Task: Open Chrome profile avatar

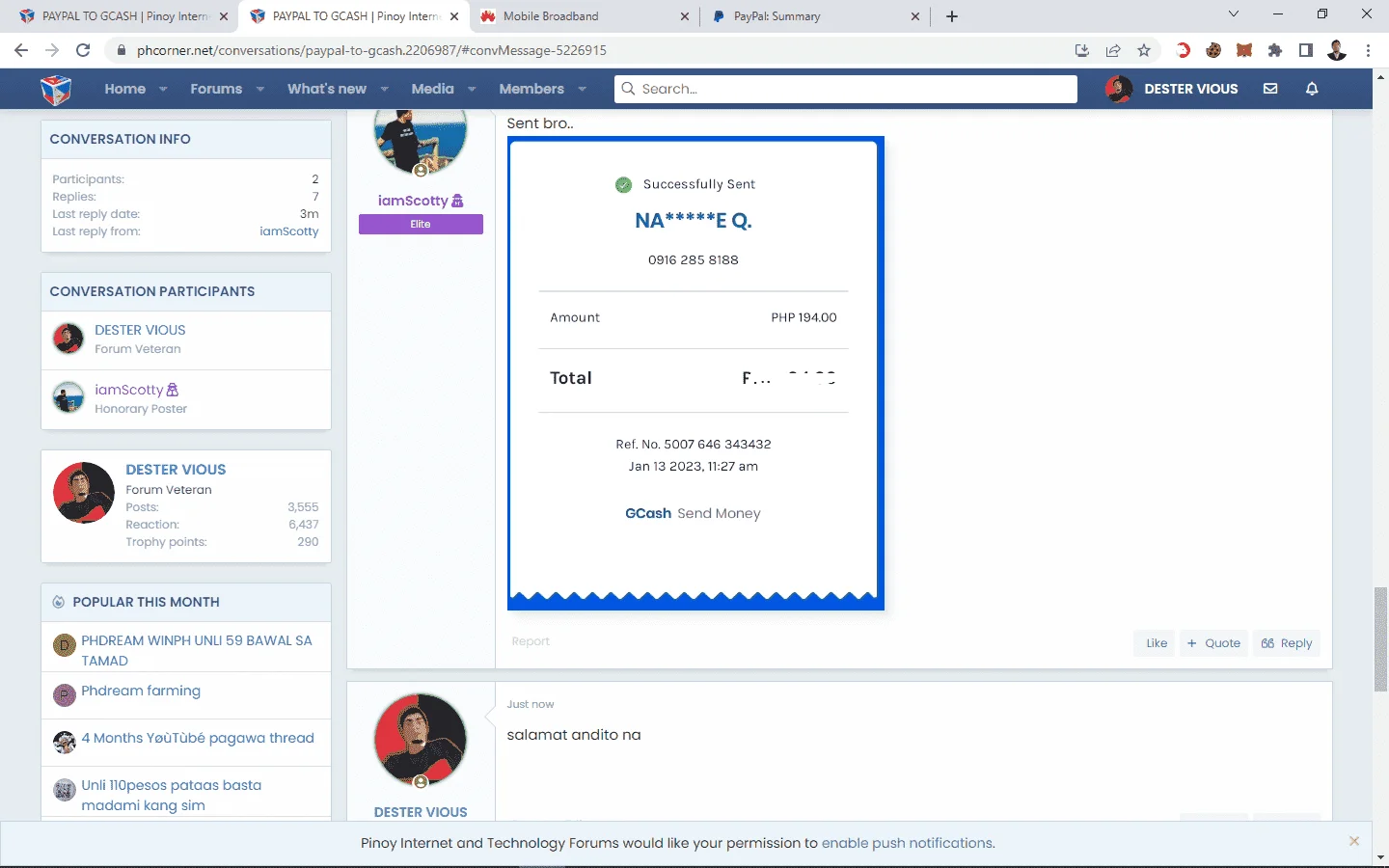Action: [x=1337, y=50]
